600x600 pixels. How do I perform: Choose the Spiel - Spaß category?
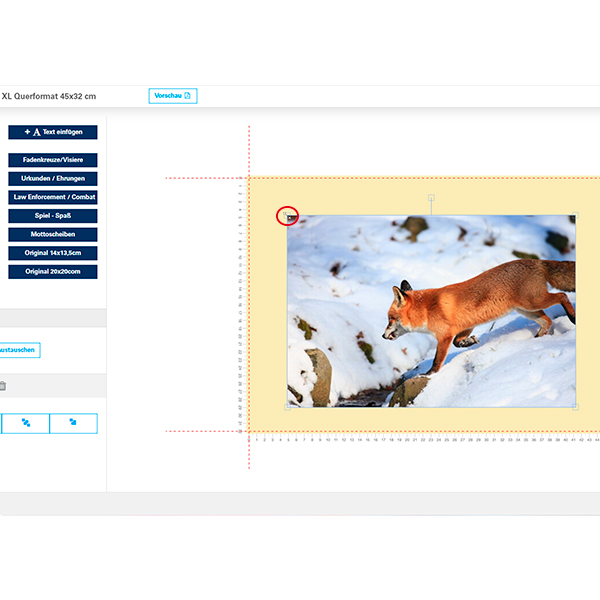click(x=53, y=216)
